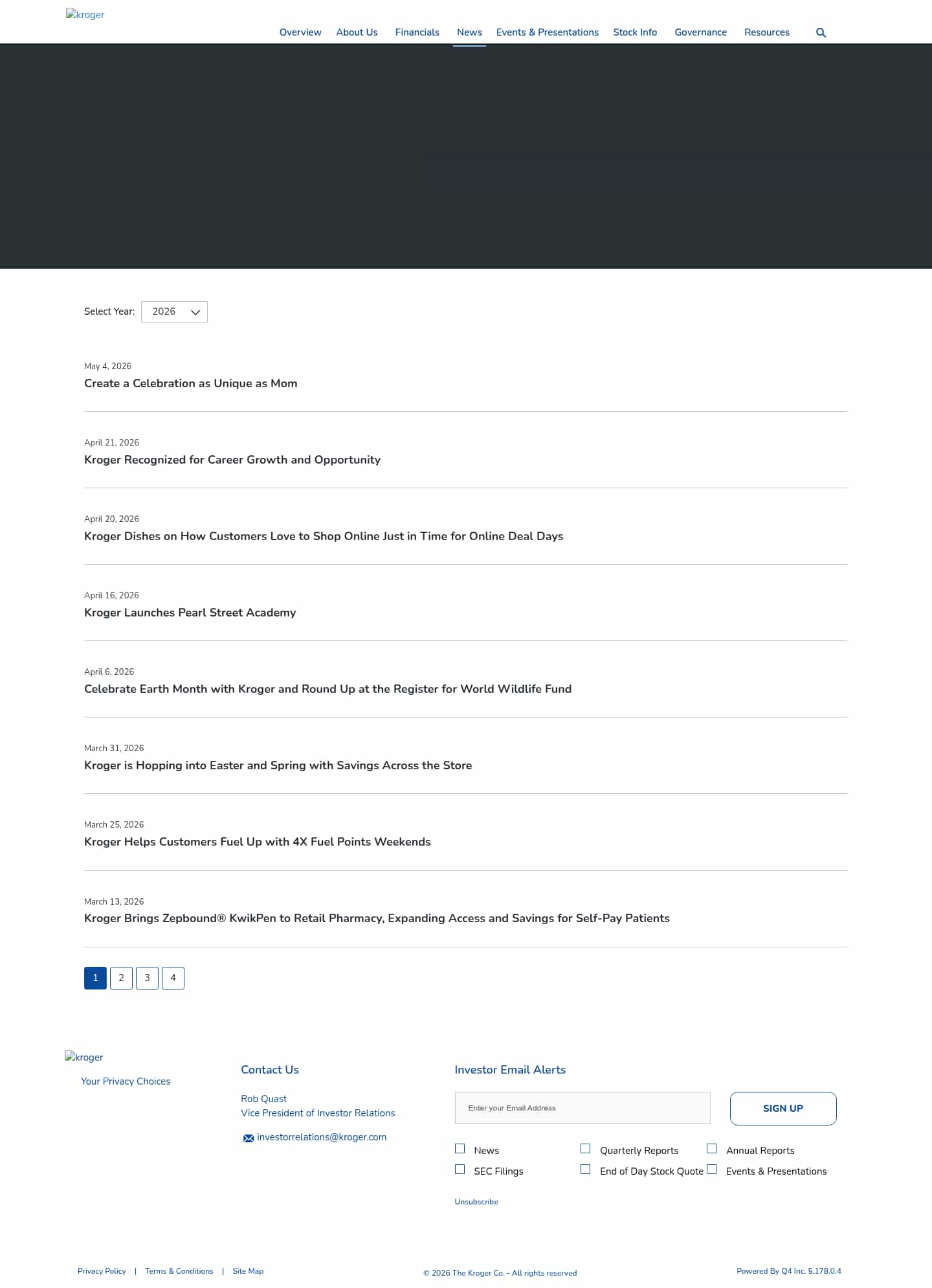Click the 'Rob Quast' contact name

click(263, 1099)
